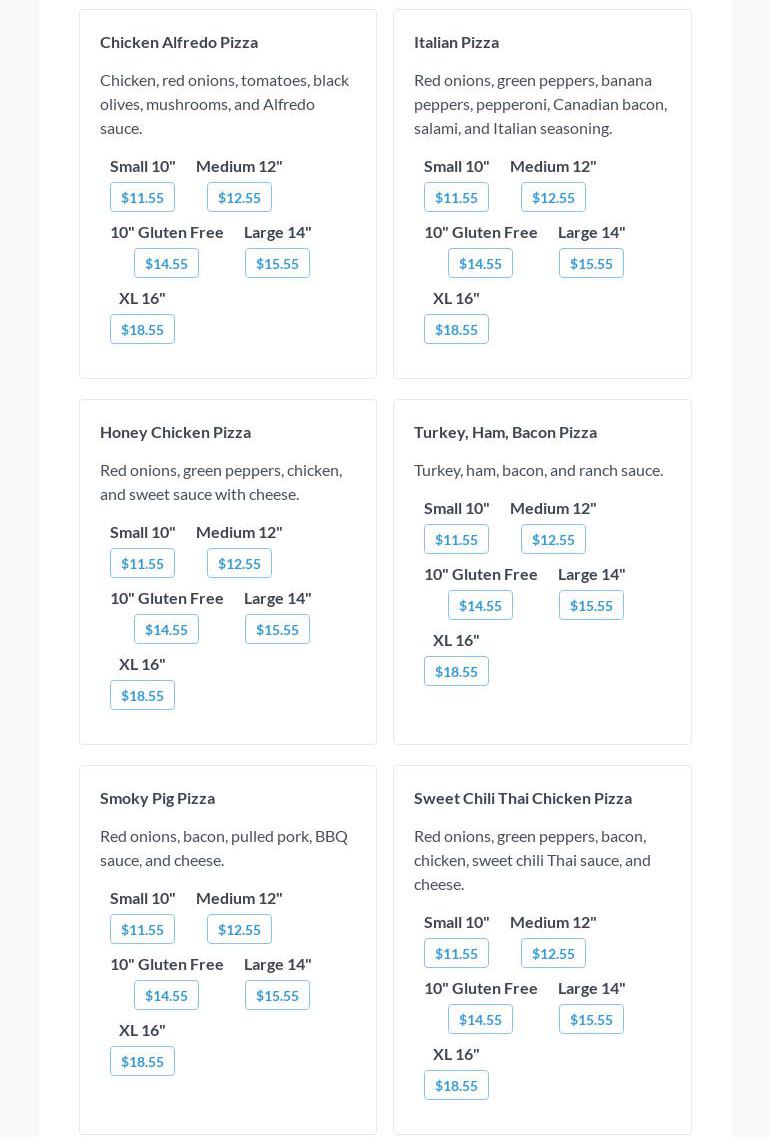
Task: Select Chicken Alfredo Small 10" $11.55 price
Action: [142, 197]
